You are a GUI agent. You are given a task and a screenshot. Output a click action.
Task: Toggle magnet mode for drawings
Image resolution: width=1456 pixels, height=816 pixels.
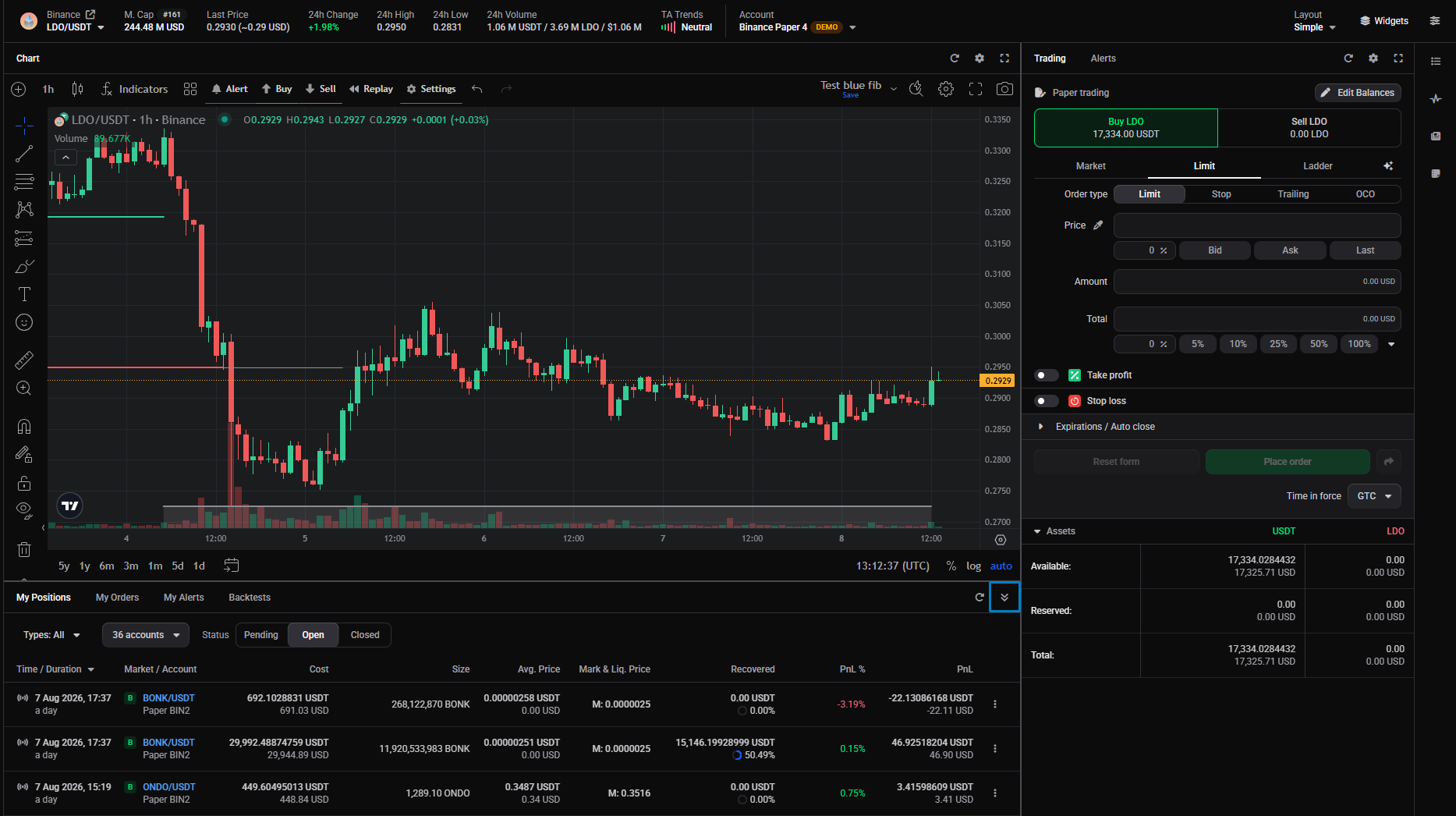[24, 426]
